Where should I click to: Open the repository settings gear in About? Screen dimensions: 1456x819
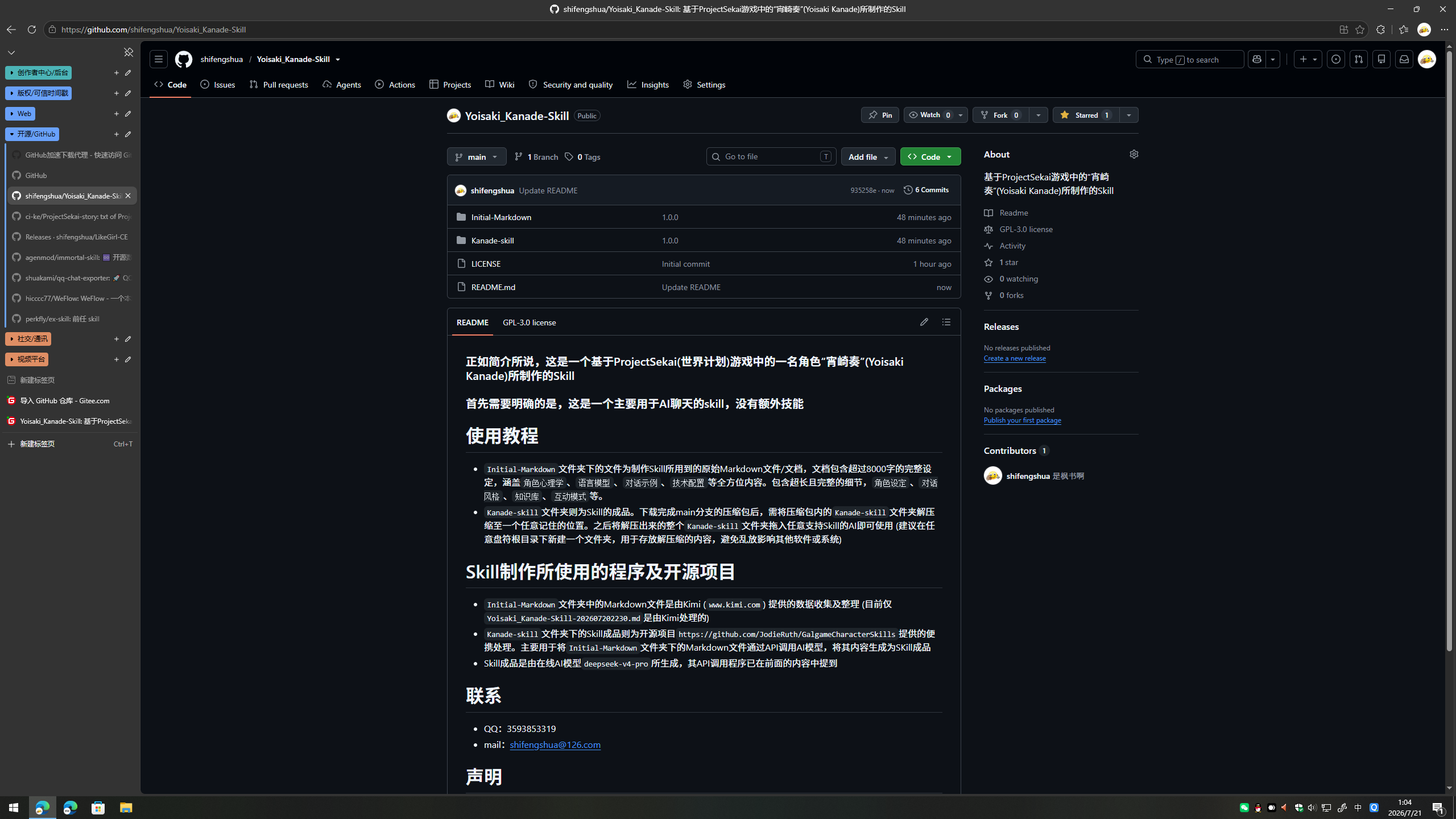pos(1134,154)
